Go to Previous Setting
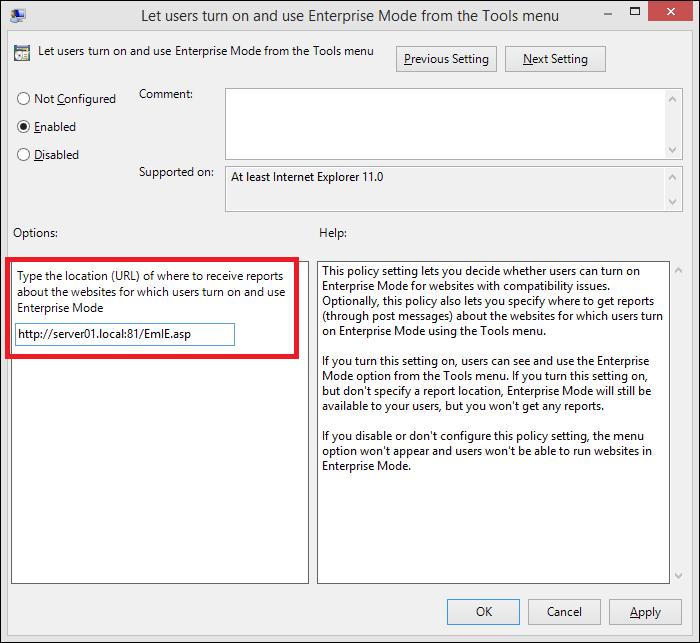The height and width of the screenshot is (643, 700). pos(446,59)
